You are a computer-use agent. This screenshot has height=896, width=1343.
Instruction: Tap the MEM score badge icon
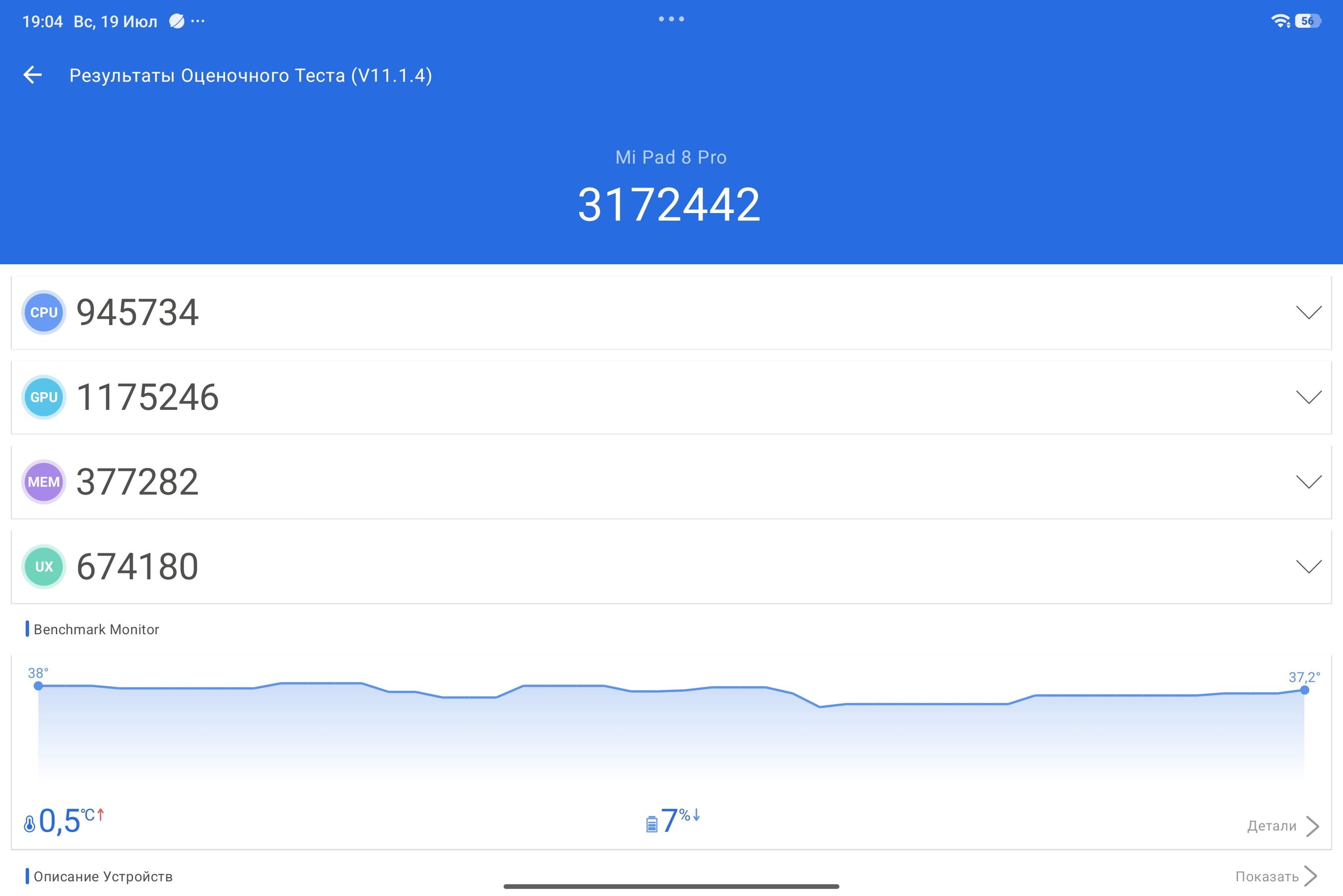click(x=43, y=482)
